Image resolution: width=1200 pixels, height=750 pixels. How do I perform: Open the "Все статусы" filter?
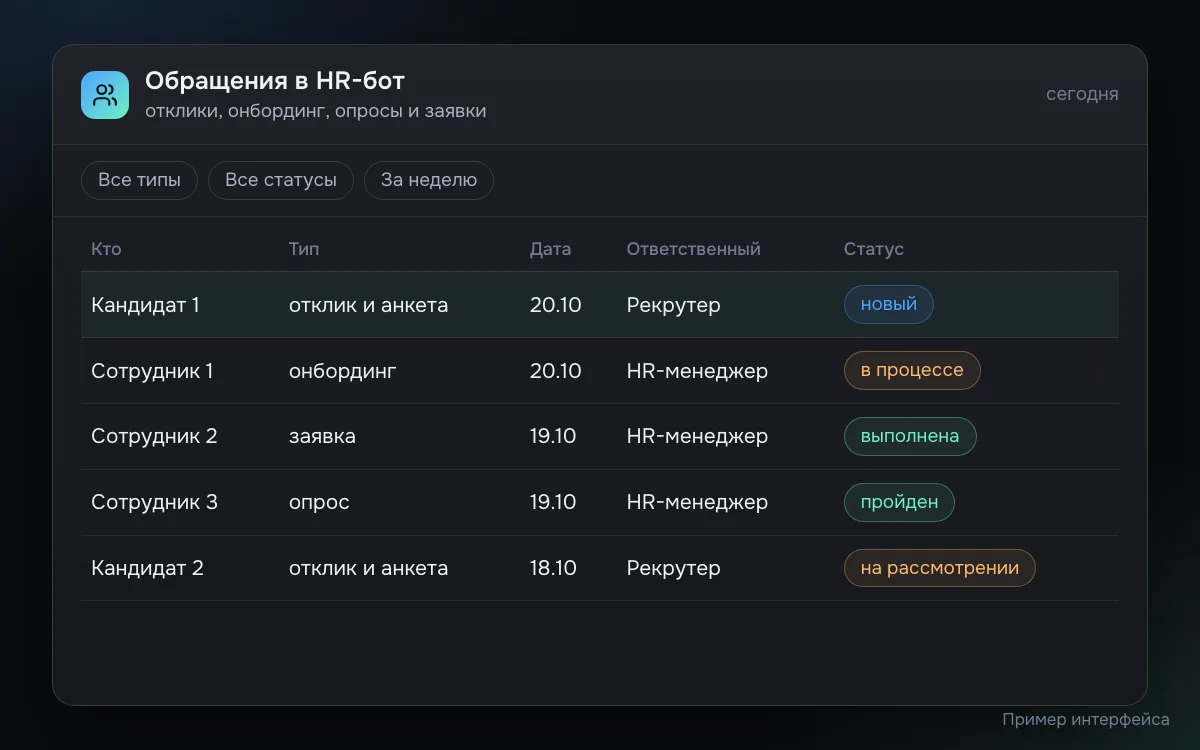point(281,180)
